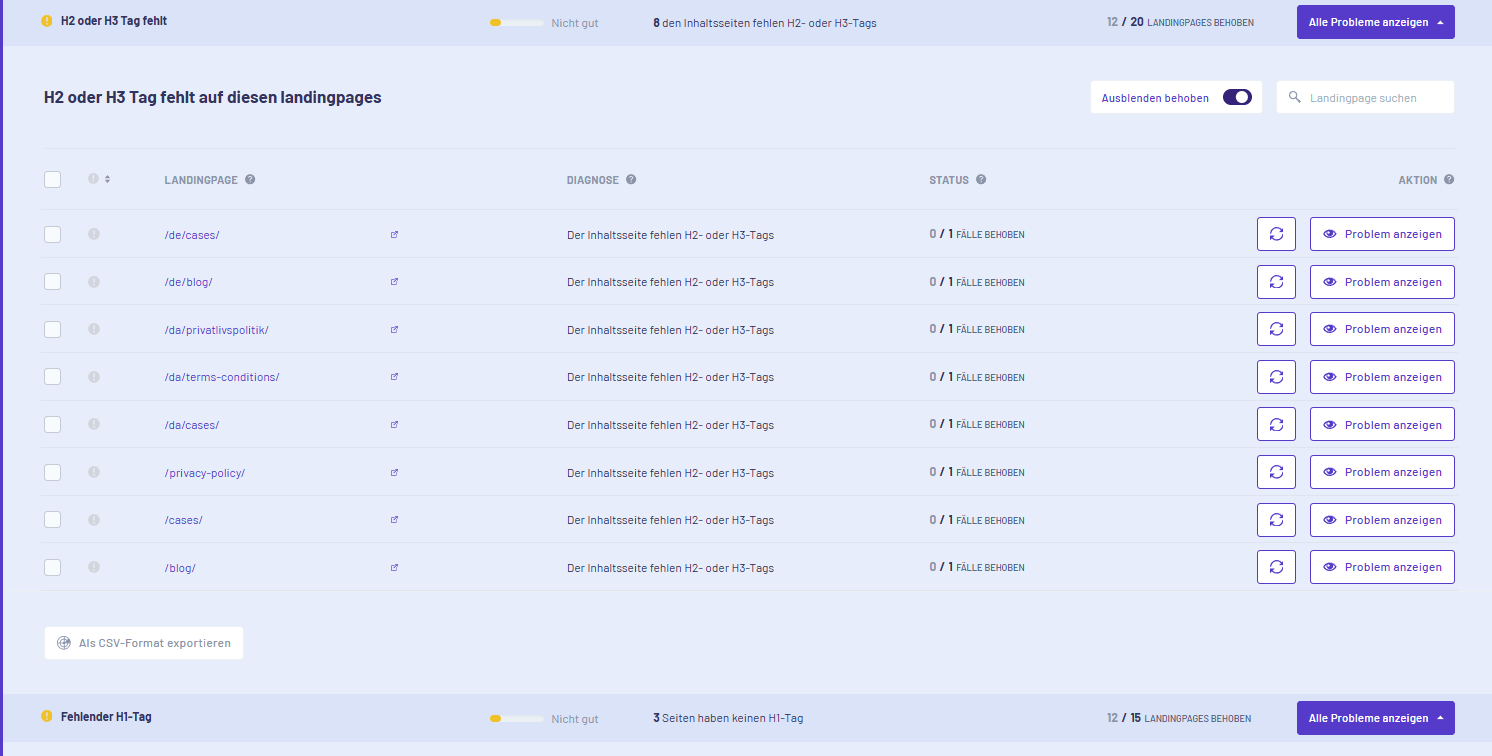
Task: Select checkbox for /de/cases/ row
Action: (53, 234)
